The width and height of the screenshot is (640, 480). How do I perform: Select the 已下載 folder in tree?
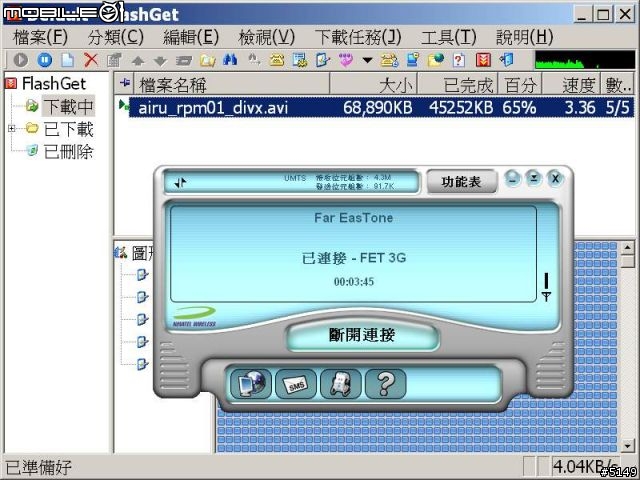69,129
